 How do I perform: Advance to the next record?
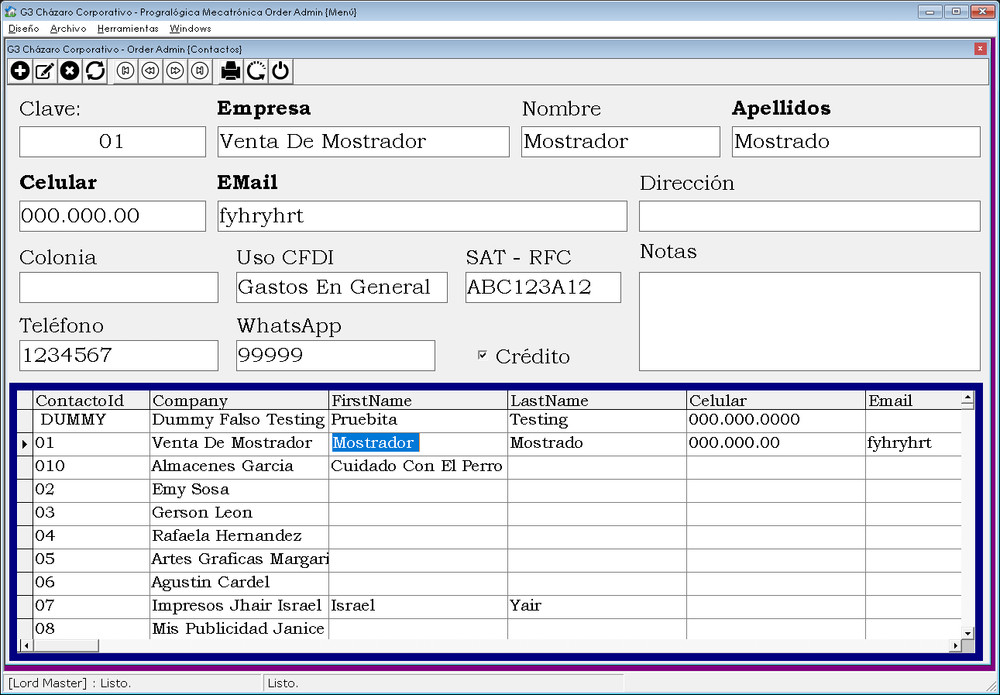(173, 71)
